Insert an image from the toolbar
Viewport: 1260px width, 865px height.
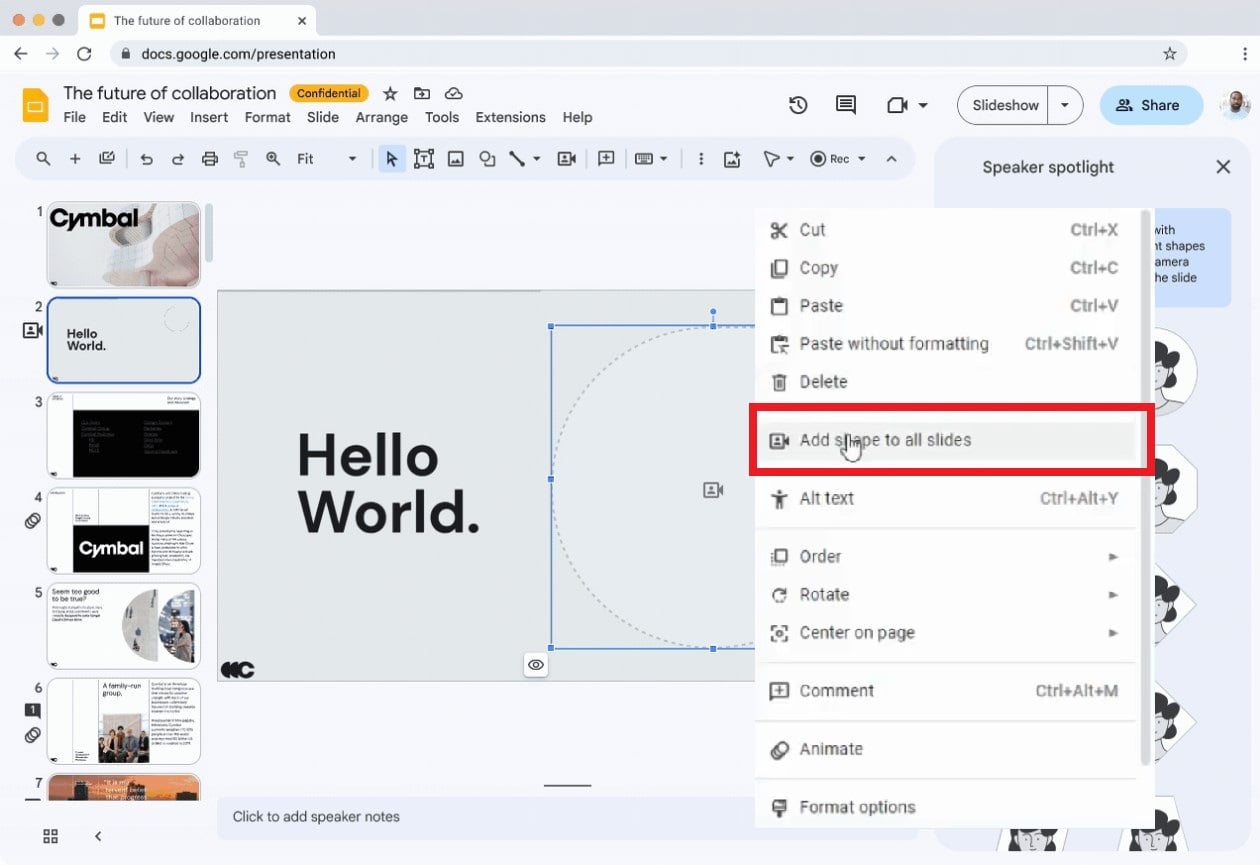coord(456,159)
